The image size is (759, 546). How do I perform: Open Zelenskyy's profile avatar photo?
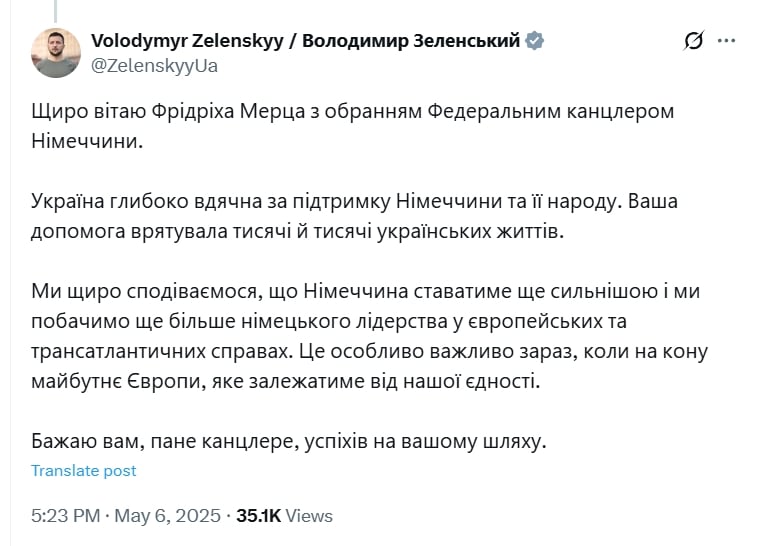(56, 53)
